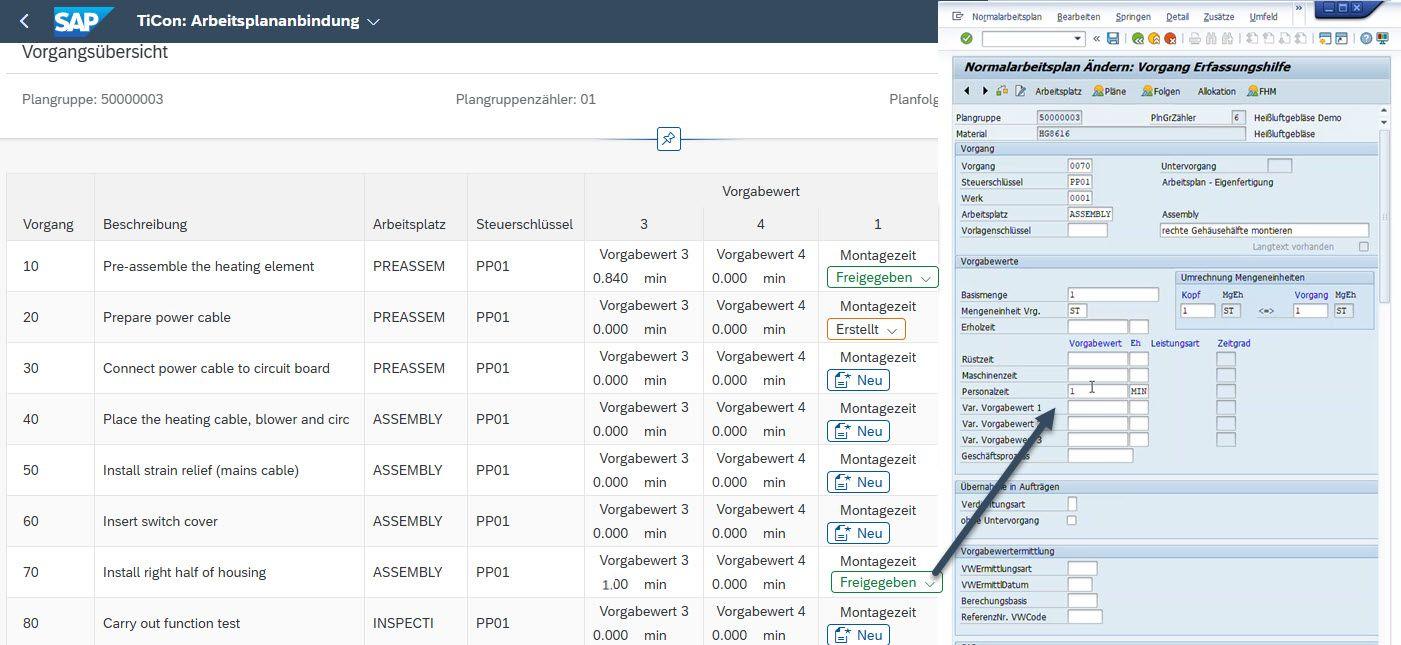The image size is (1401, 645).
Task: Click the pin icon under the header
Action: [x=669, y=138]
